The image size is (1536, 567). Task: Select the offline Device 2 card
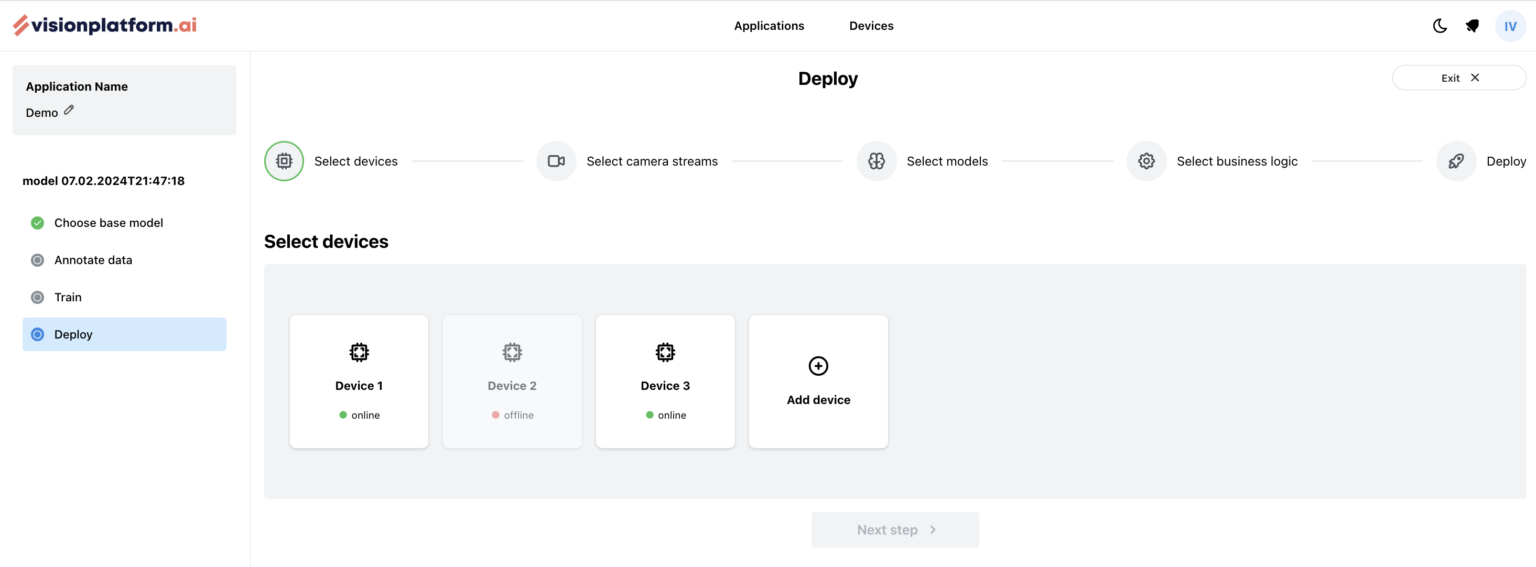click(512, 382)
